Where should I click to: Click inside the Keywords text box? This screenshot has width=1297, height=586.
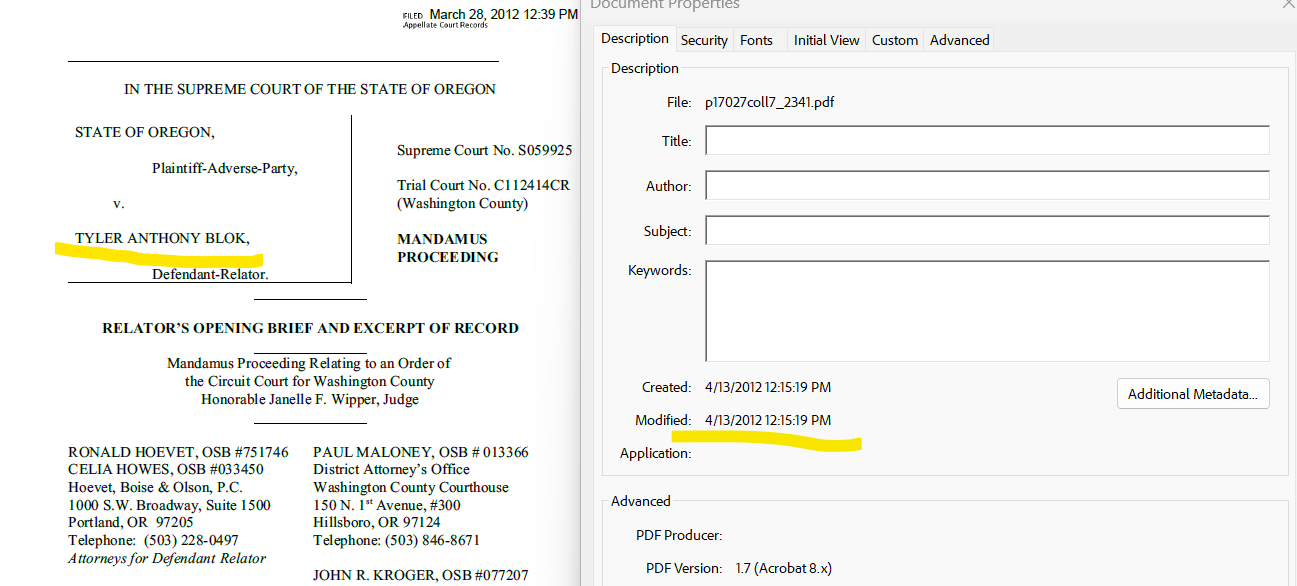(x=986, y=310)
